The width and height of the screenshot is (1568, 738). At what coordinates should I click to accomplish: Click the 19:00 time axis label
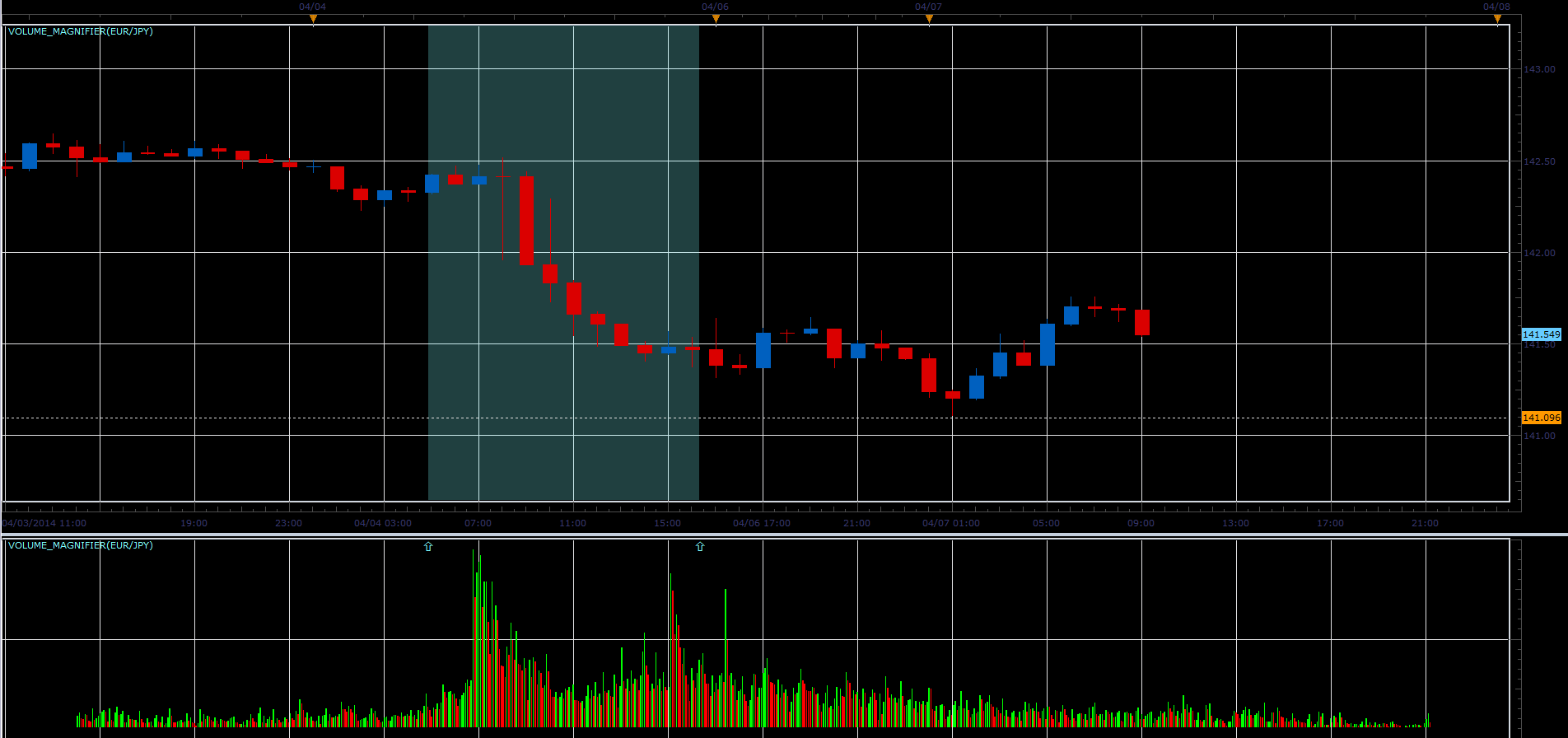194,523
